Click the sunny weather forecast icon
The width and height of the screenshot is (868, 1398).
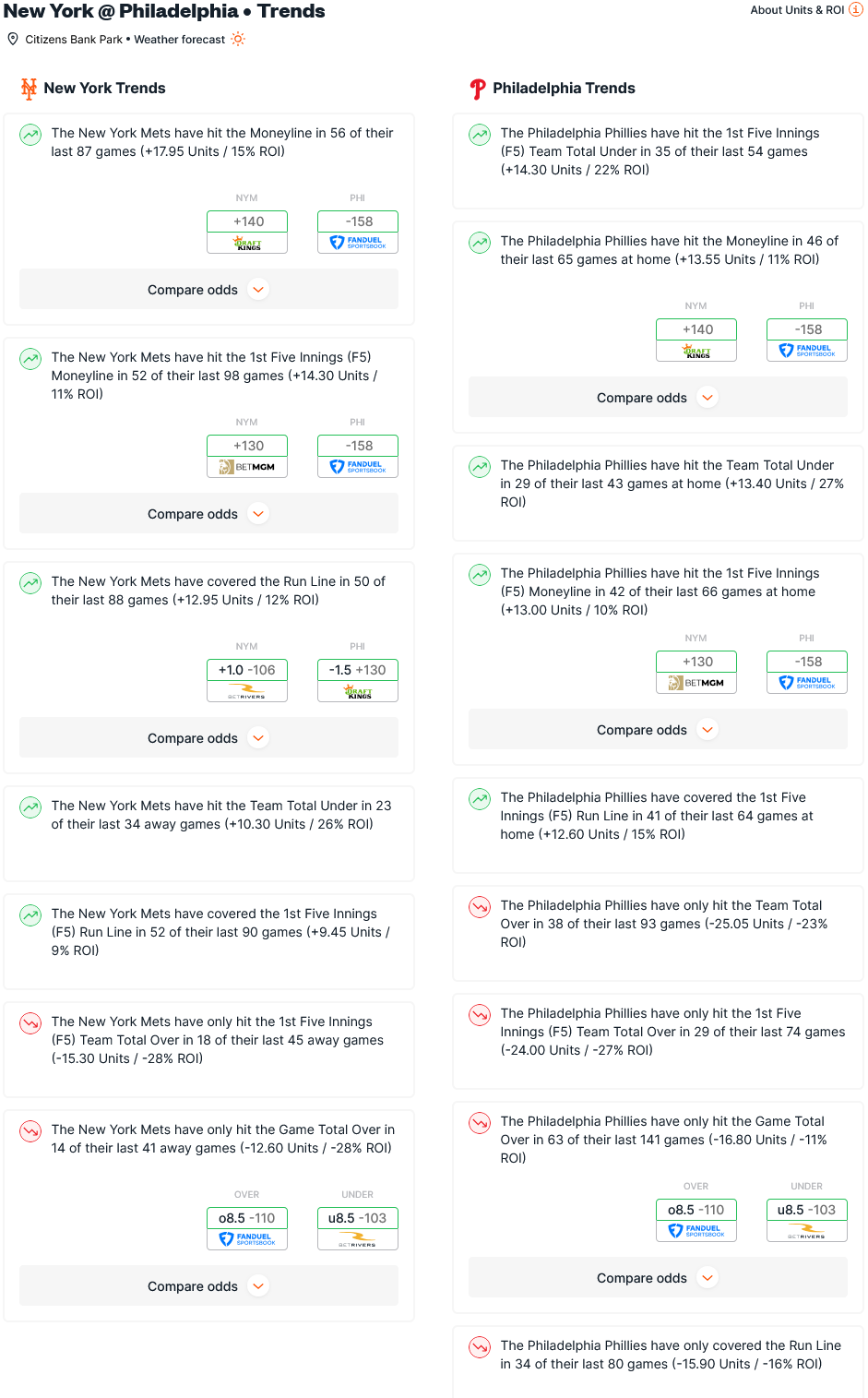tap(238, 39)
